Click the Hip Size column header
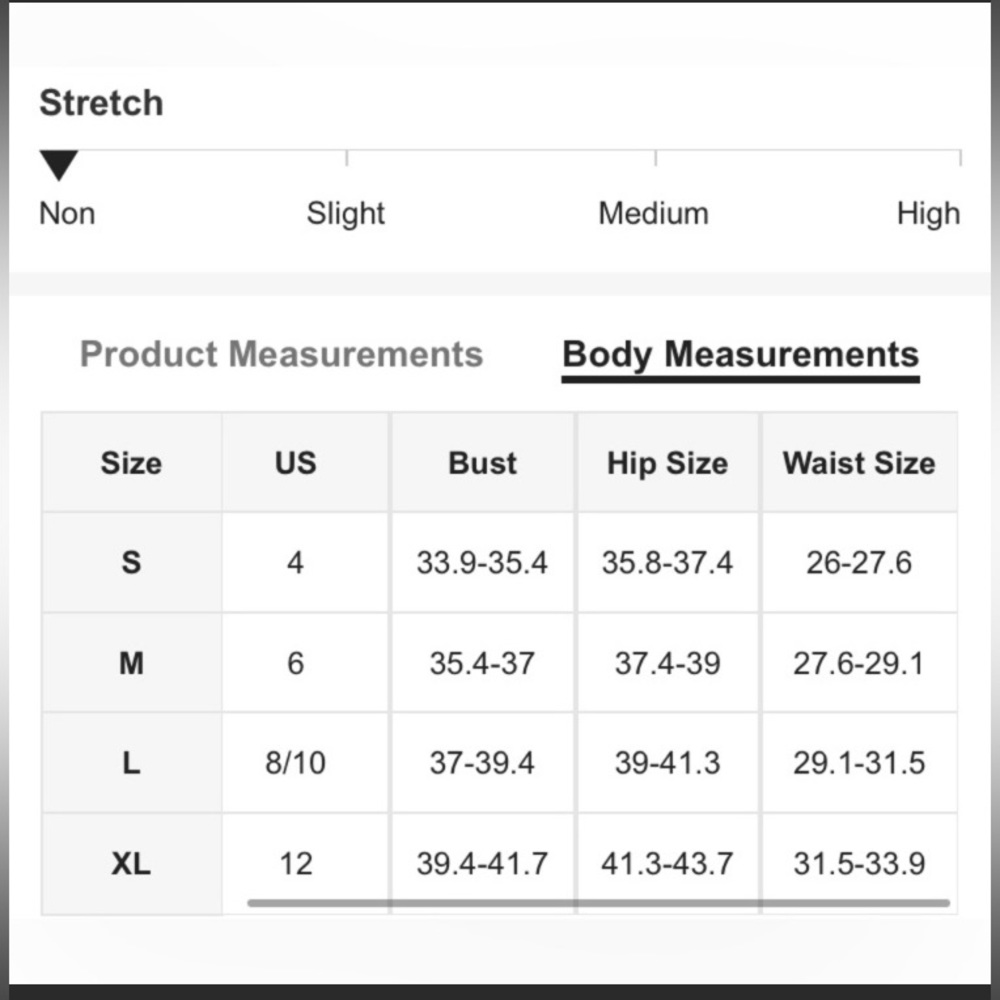1000x1000 pixels. point(667,462)
